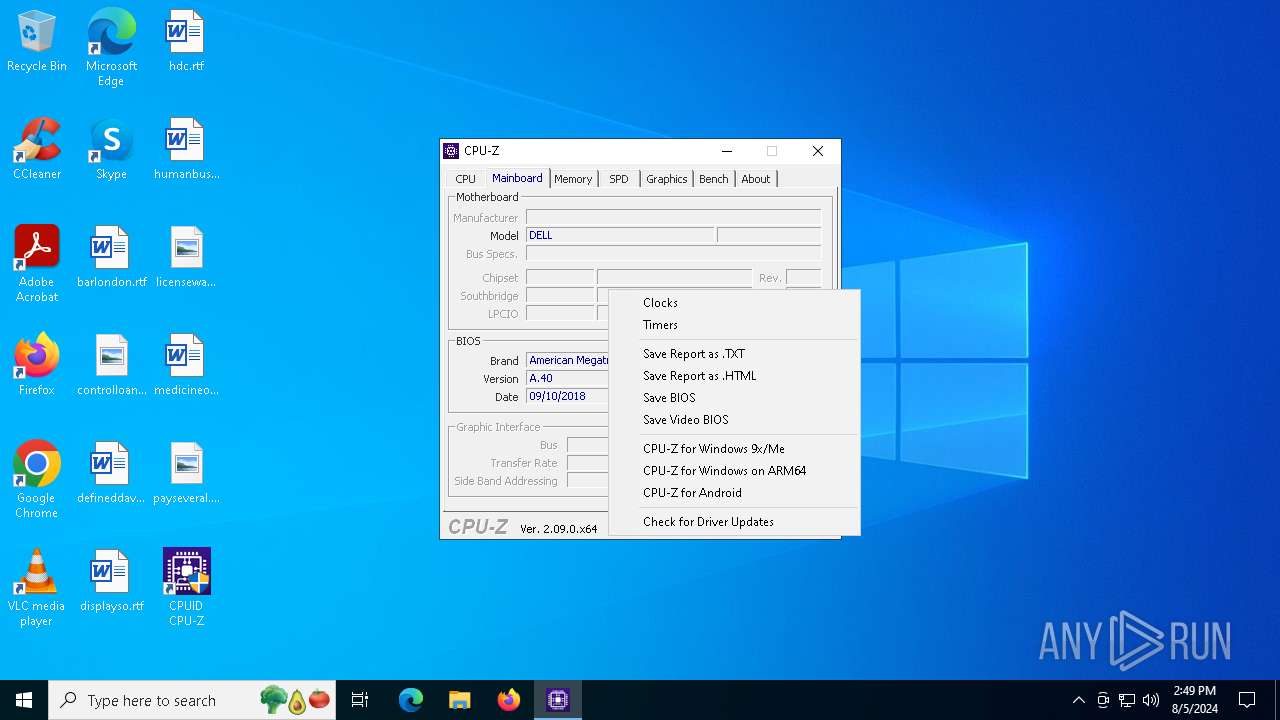Open Task View on the taskbar
Viewport: 1280px width, 720px height.
click(360, 700)
